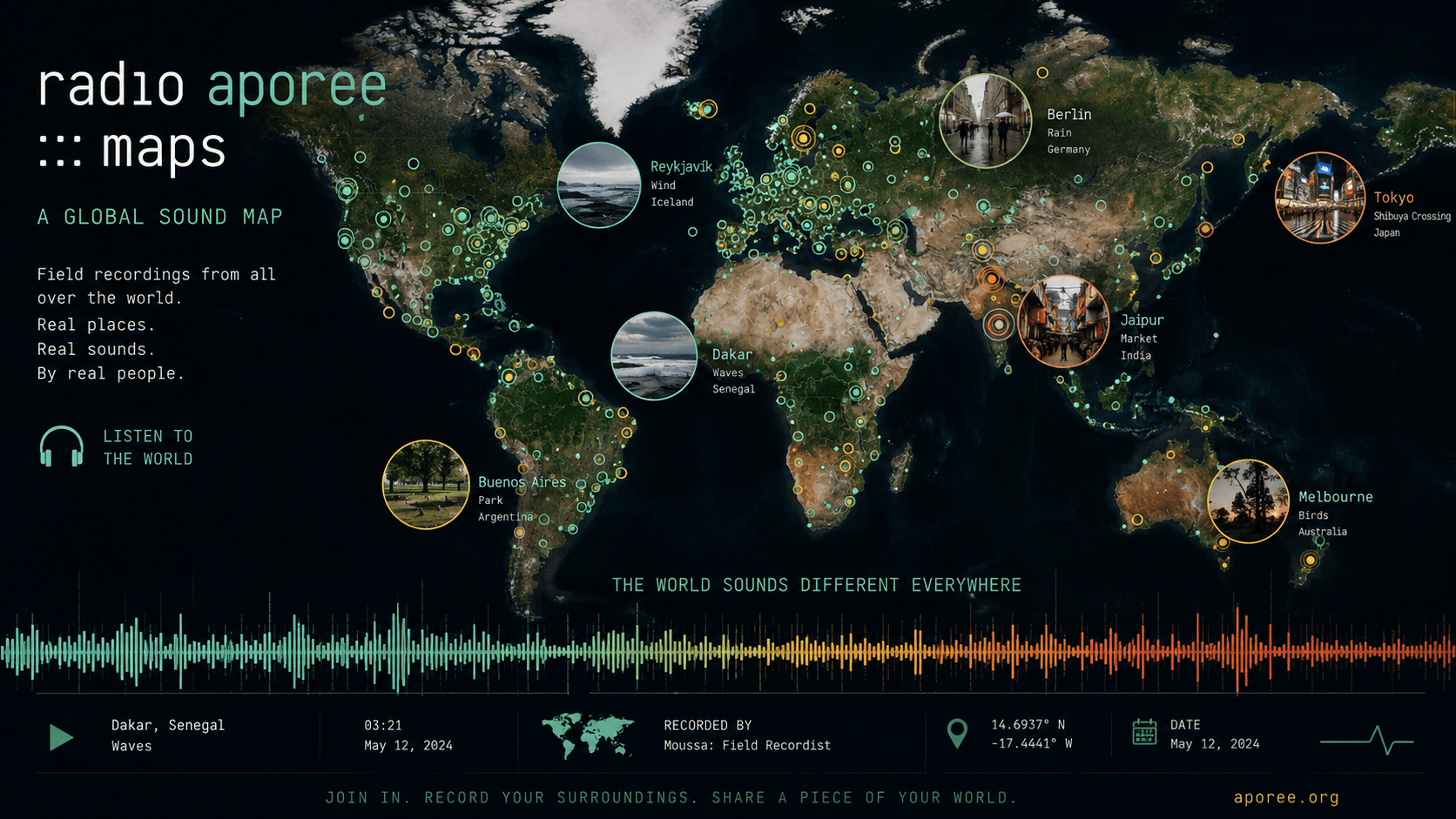Open the Berlin rain photo thumbnail
The width and height of the screenshot is (1456, 819).
986,120
